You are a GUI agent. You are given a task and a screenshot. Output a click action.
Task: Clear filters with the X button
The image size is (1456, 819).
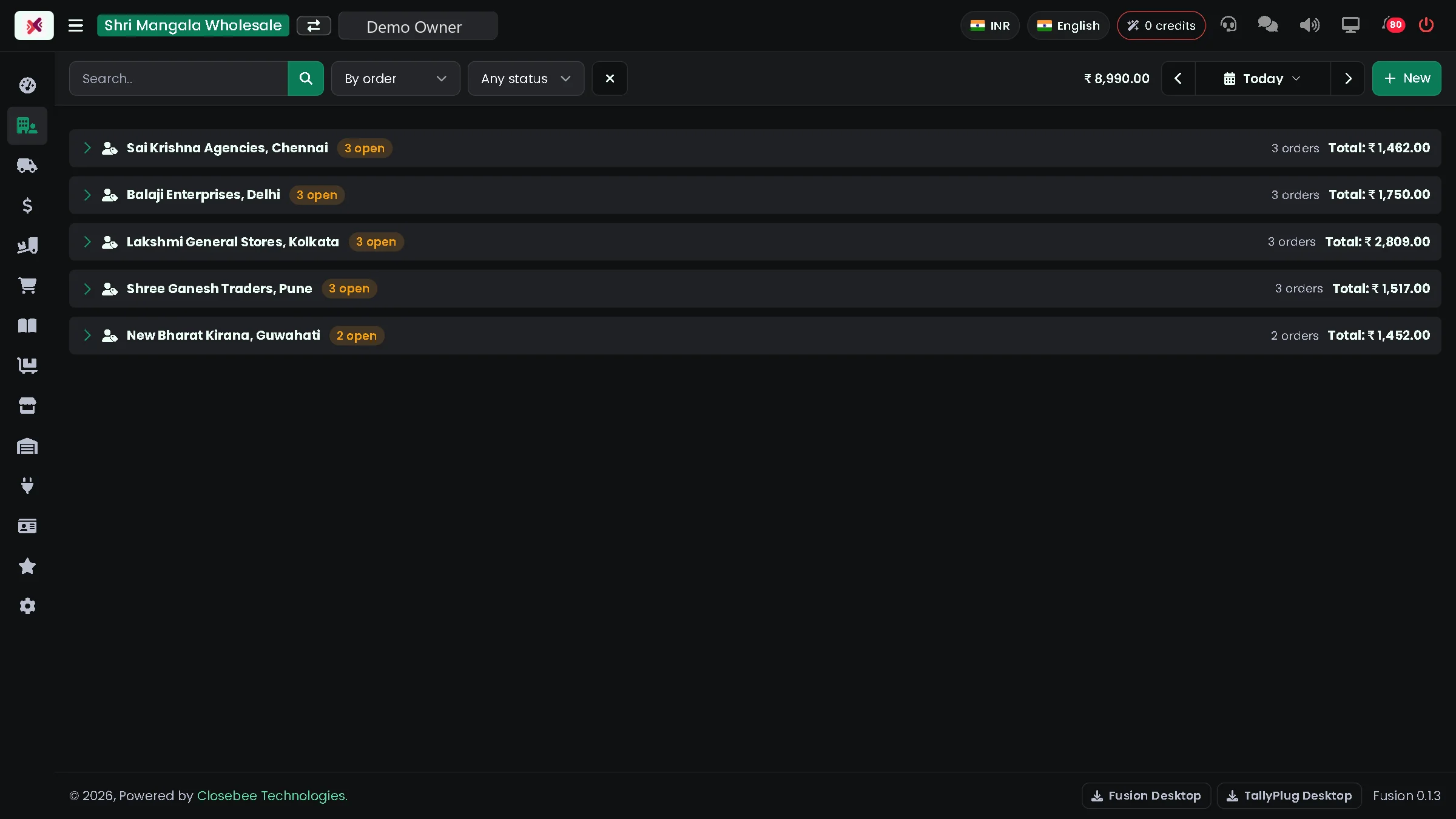click(x=610, y=78)
